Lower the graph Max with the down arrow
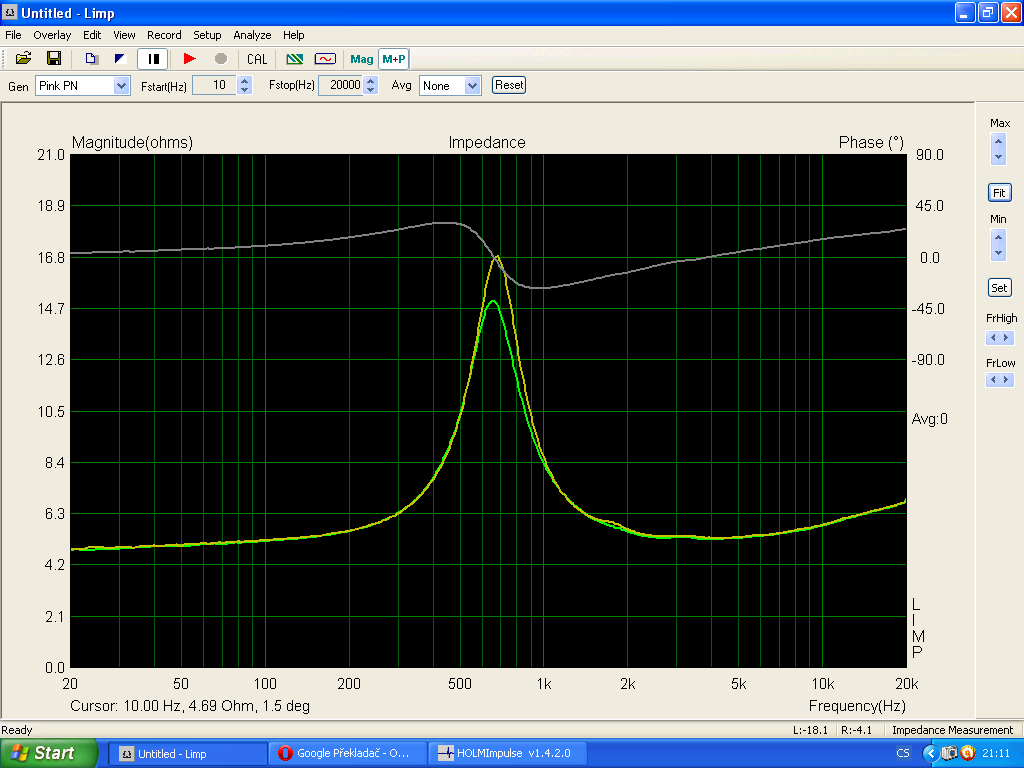1024x768 pixels. [998, 157]
